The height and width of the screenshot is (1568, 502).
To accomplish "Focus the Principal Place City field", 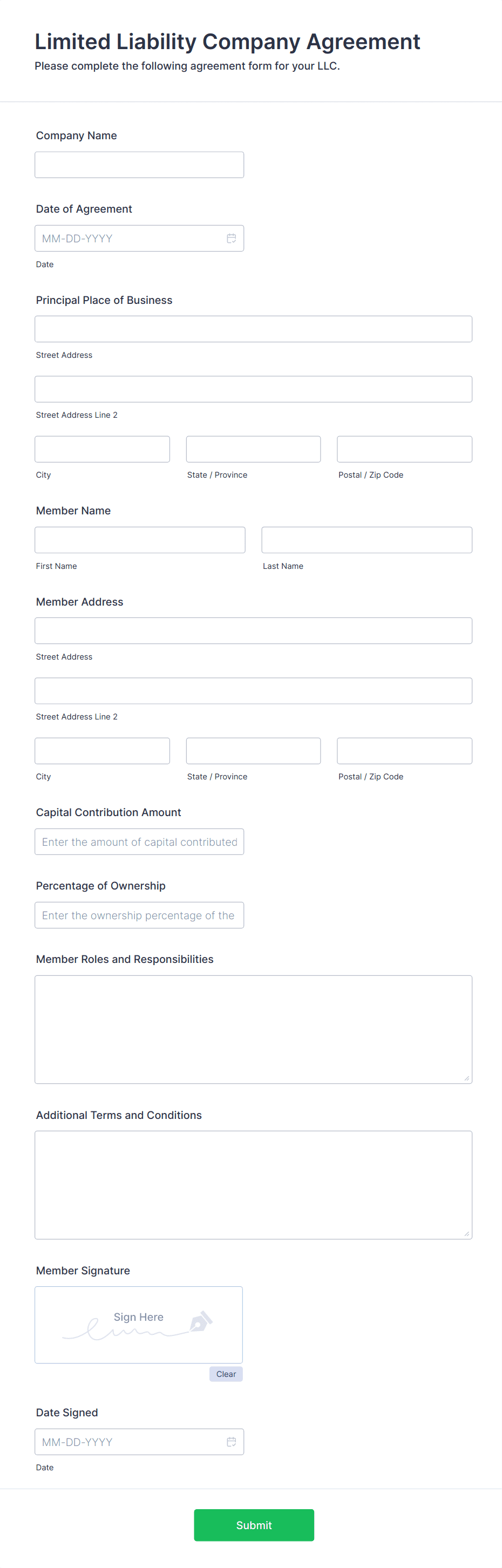I will [x=102, y=449].
